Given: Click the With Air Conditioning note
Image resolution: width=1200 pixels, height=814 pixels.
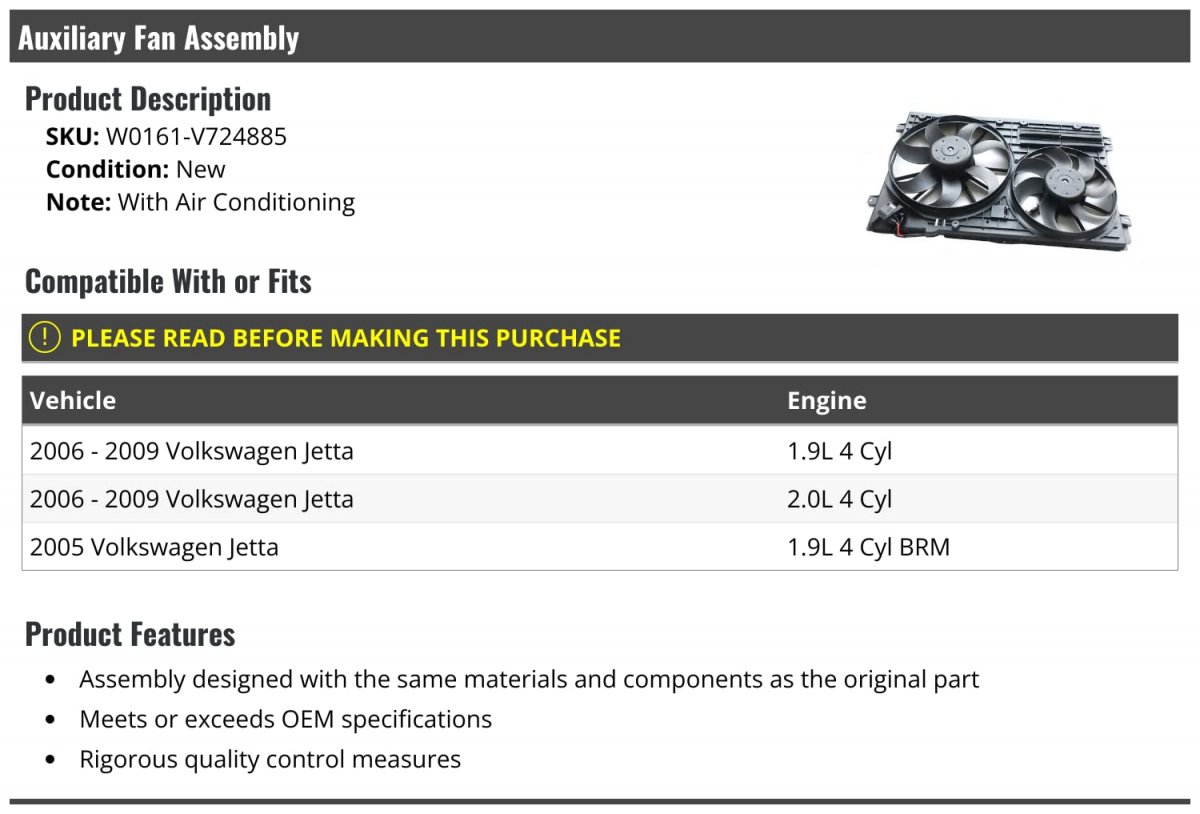Looking at the screenshot, I should [236, 202].
